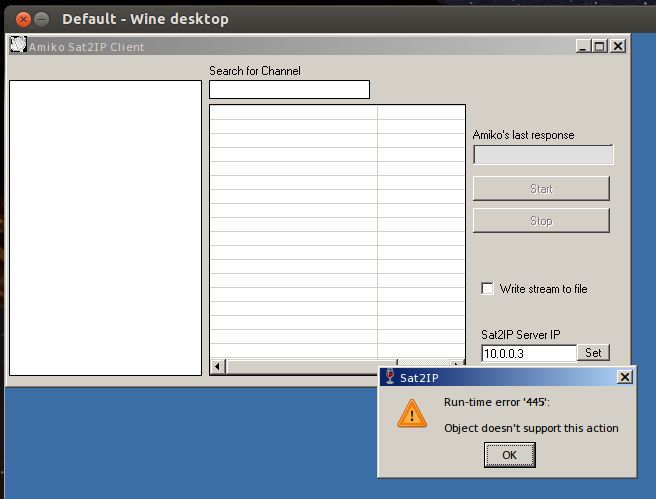Click the Set button next to the server IP
Screen dimensions: 656x499
(593, 353)
